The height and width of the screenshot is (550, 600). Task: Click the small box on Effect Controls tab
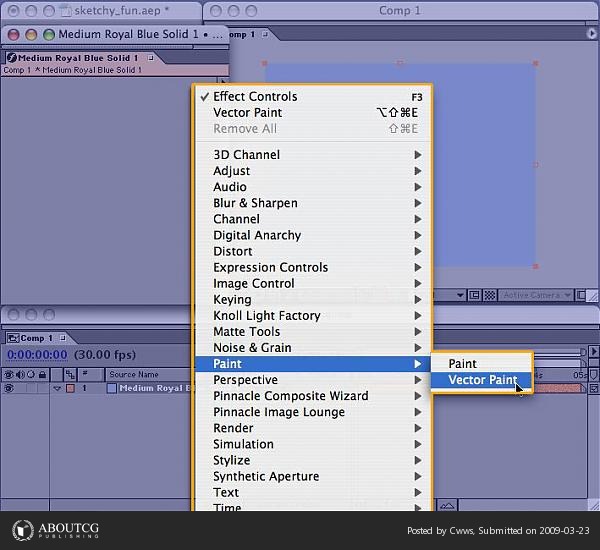[151, 58]
